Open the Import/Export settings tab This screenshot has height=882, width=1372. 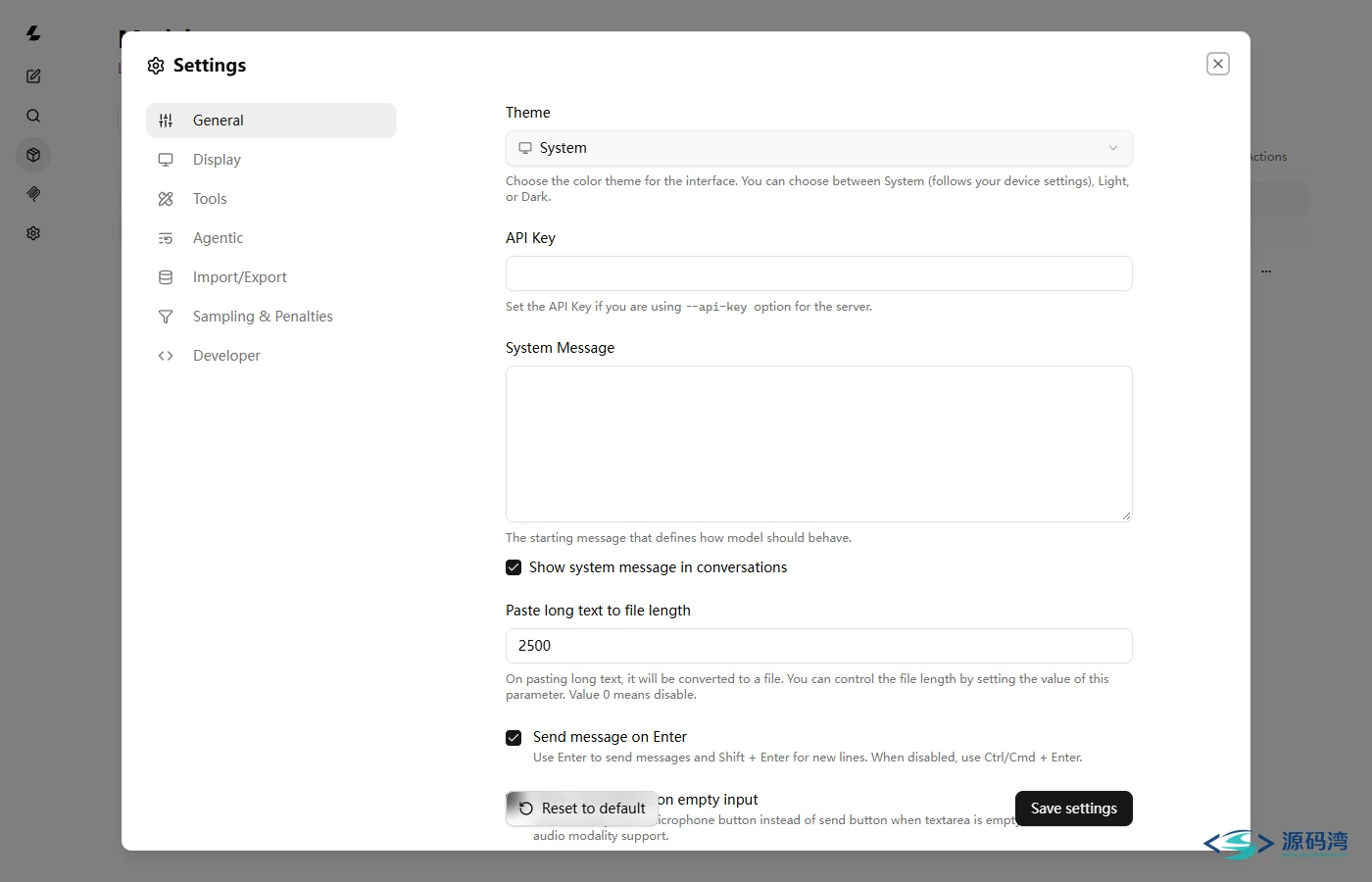(x=271, y=277)
